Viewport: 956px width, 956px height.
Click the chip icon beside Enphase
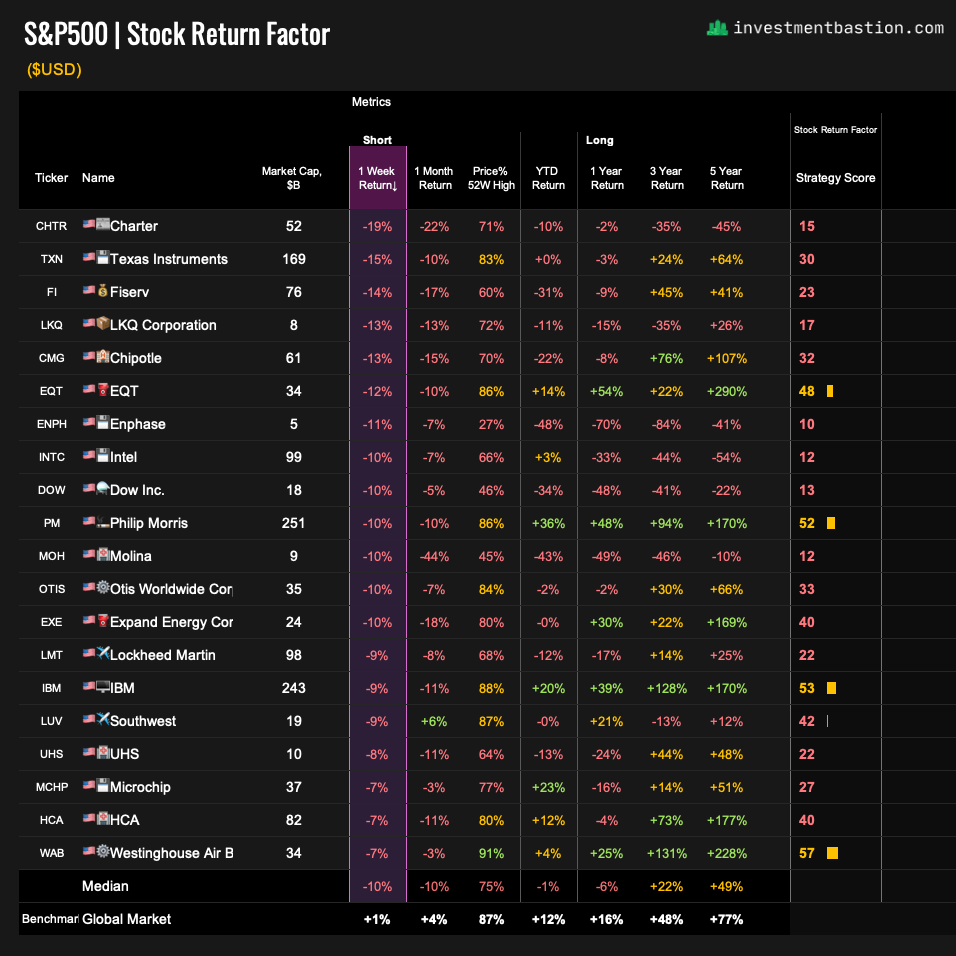103,422
